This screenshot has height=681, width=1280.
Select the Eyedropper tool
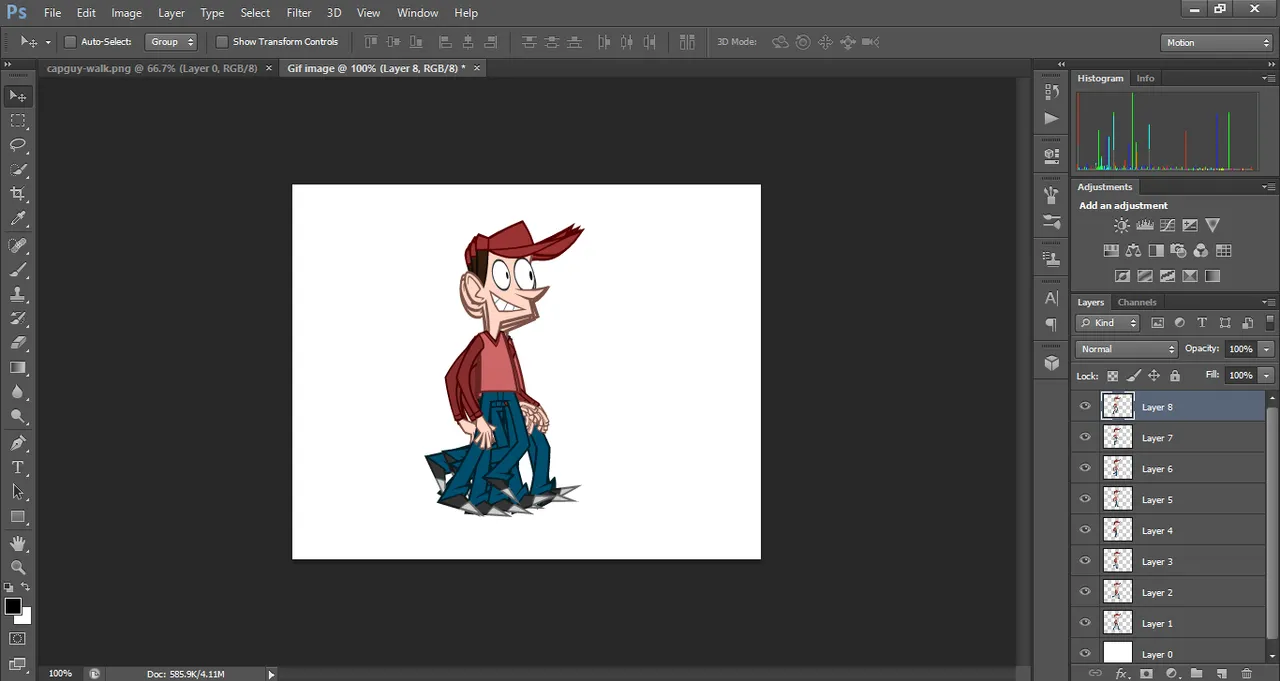(x=18, y=219)
